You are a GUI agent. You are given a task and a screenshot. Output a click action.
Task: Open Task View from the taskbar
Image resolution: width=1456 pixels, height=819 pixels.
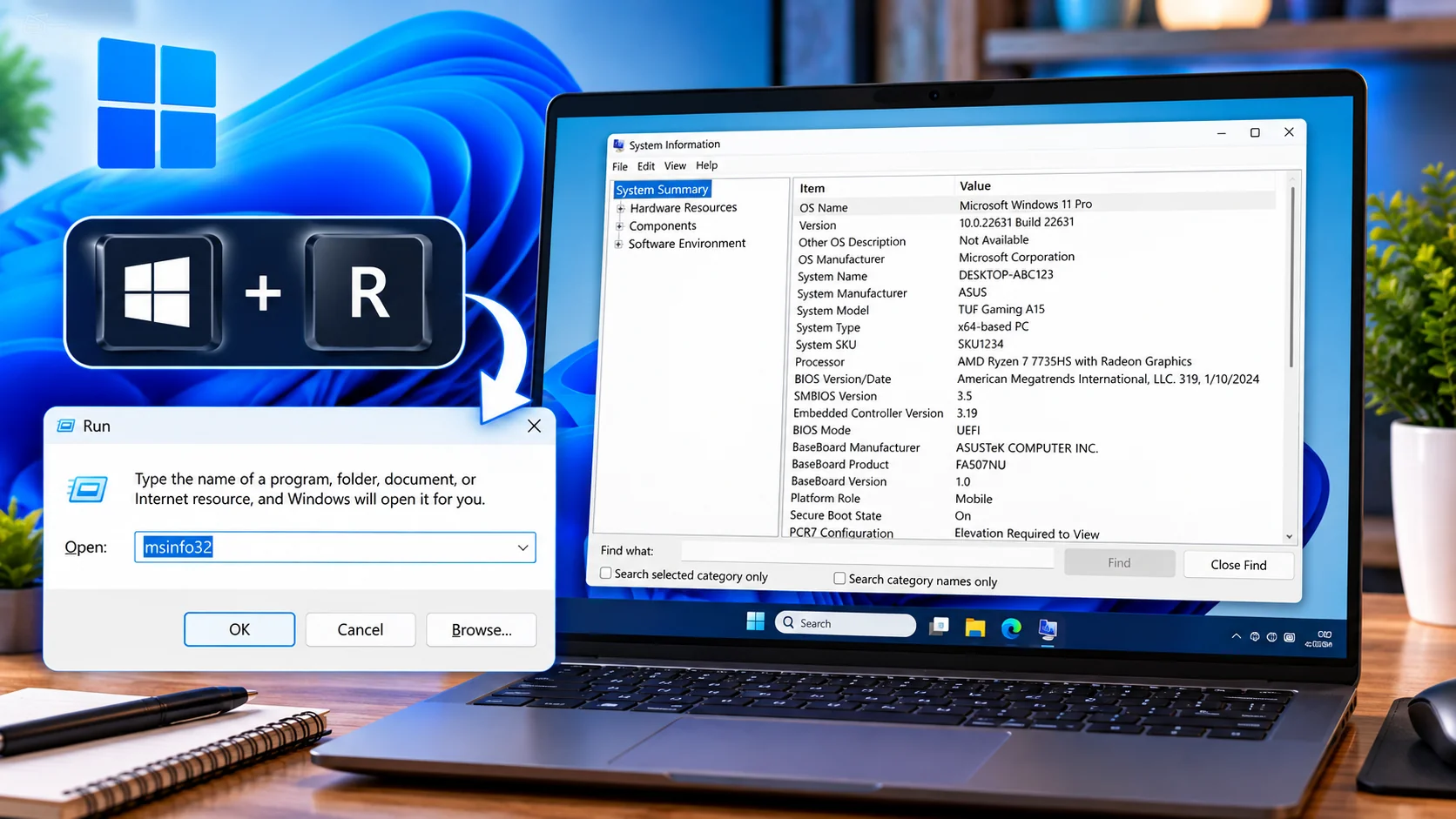(939, 626)
